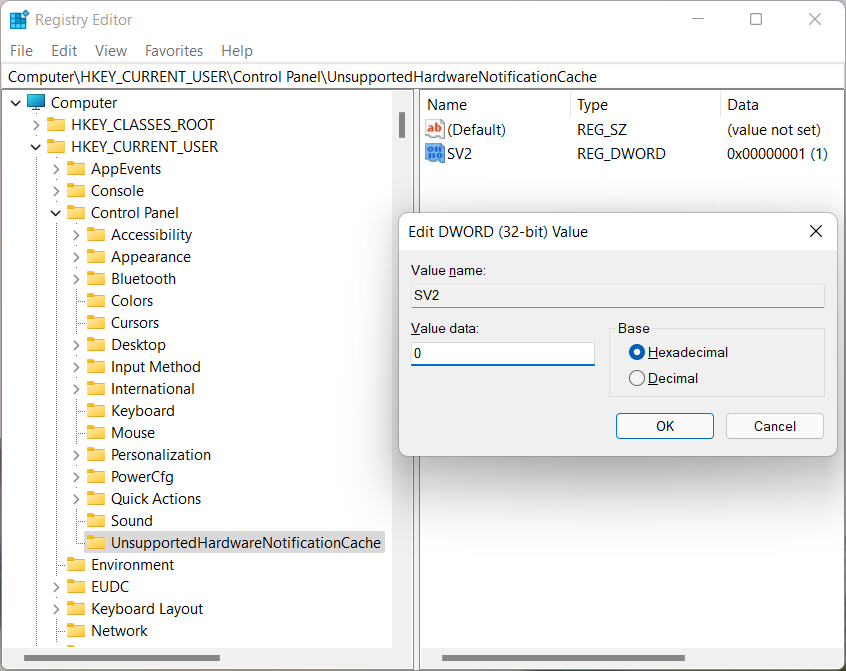Open the Favorites menu

pyautogui.click(x=173, y=50)
